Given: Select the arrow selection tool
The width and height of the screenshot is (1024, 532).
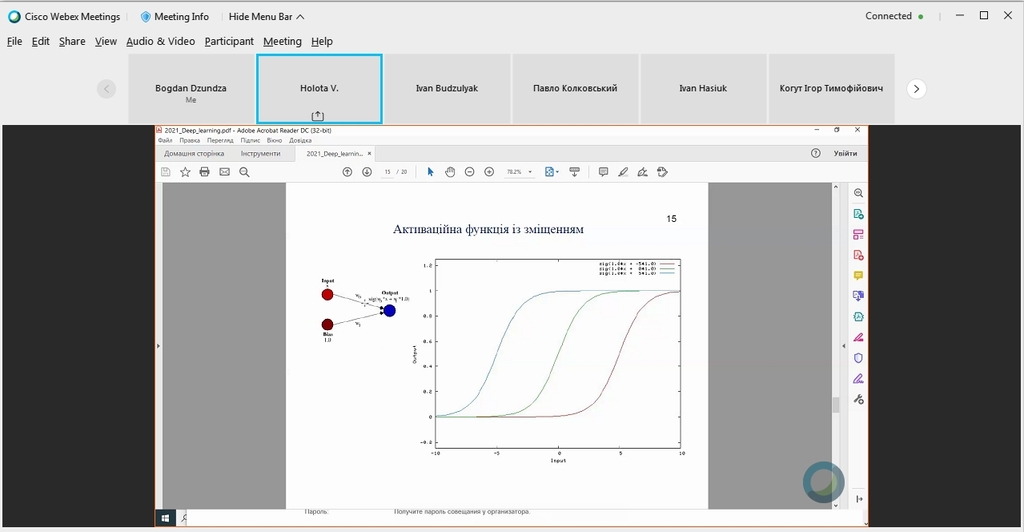Looking at the screenshot, I should click(430, 172).
